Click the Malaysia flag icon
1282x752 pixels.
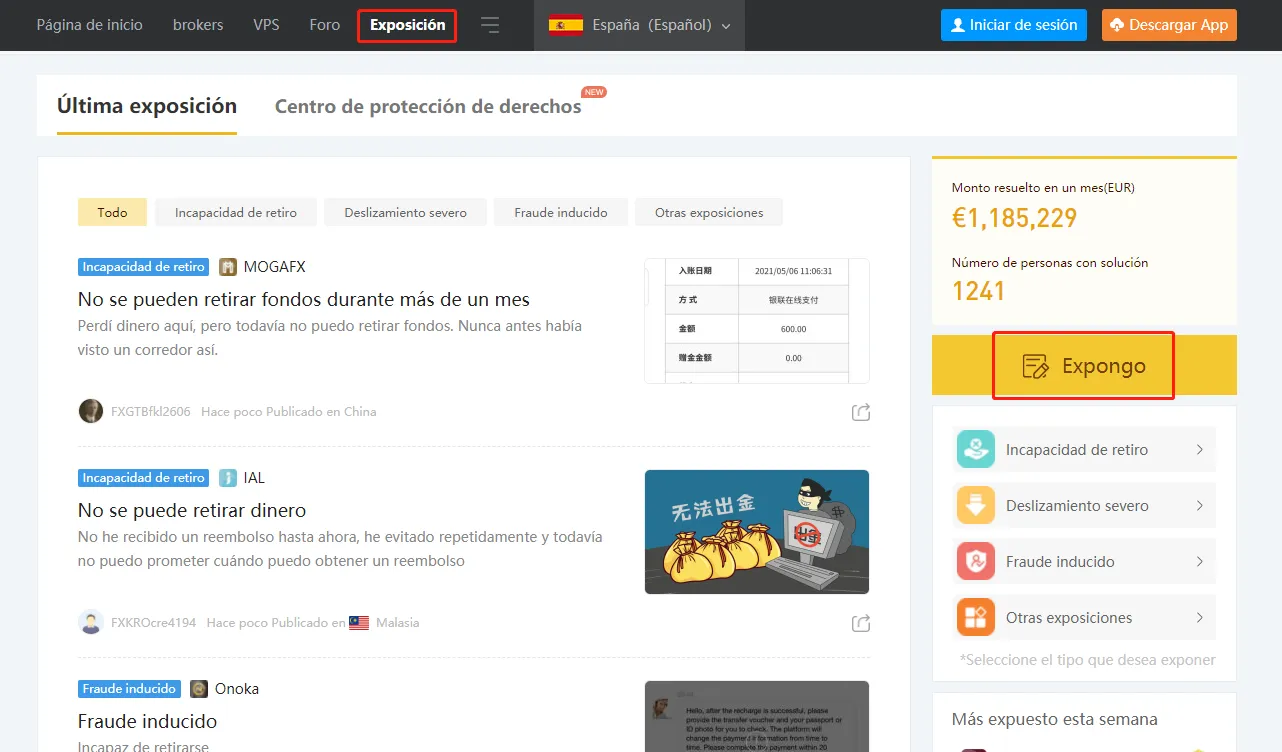(x=360, y=622)
